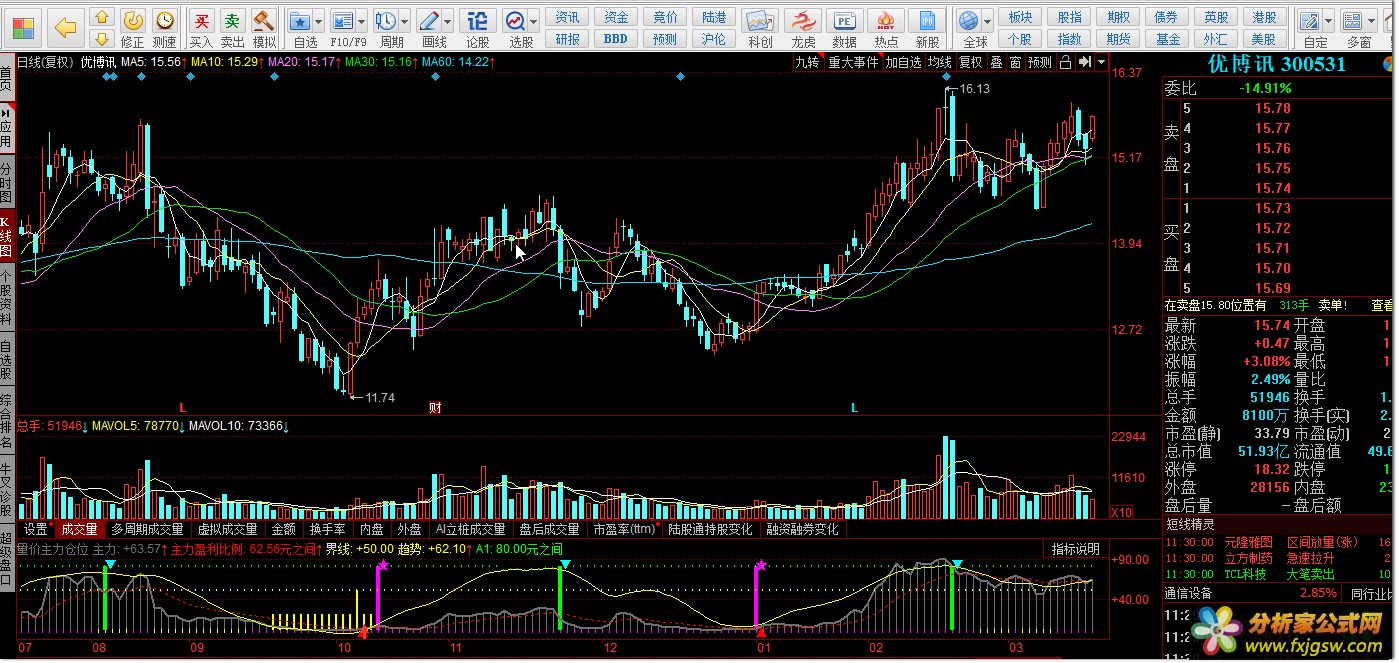Open the 多窗 multi-window icon
Viewport: 1399px width, 663px height.
point(1354,20)
